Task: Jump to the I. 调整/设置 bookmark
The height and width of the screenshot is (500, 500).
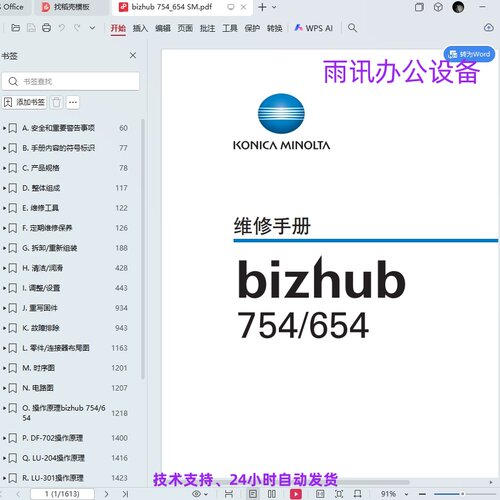Action: coord(41,288)
